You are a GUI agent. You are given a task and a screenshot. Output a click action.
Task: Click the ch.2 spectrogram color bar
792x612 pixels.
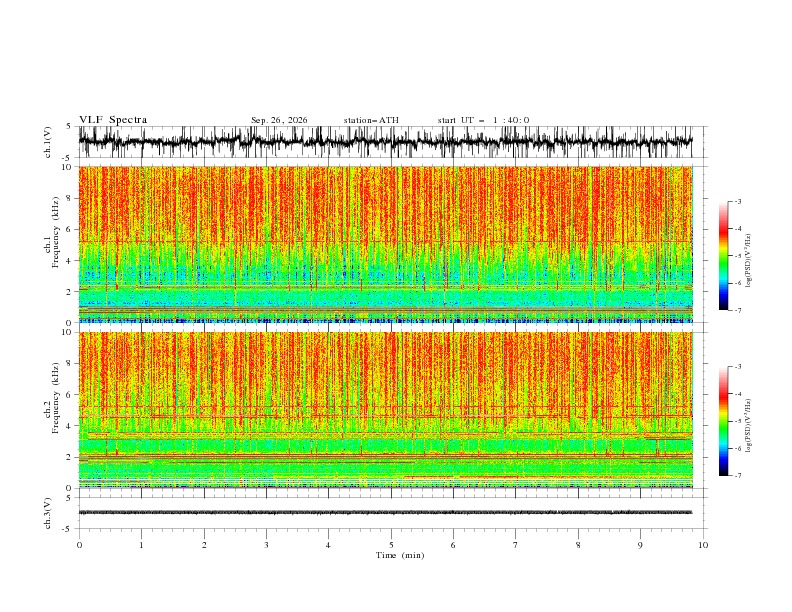pyautogui.click(x=723, y=421)
